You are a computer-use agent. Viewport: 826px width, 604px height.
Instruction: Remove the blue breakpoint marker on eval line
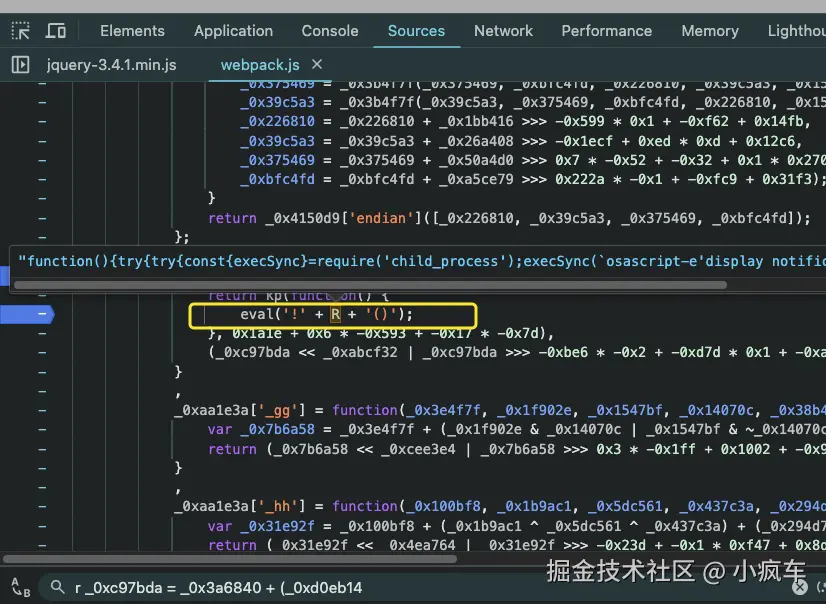(x=27, y=314)
